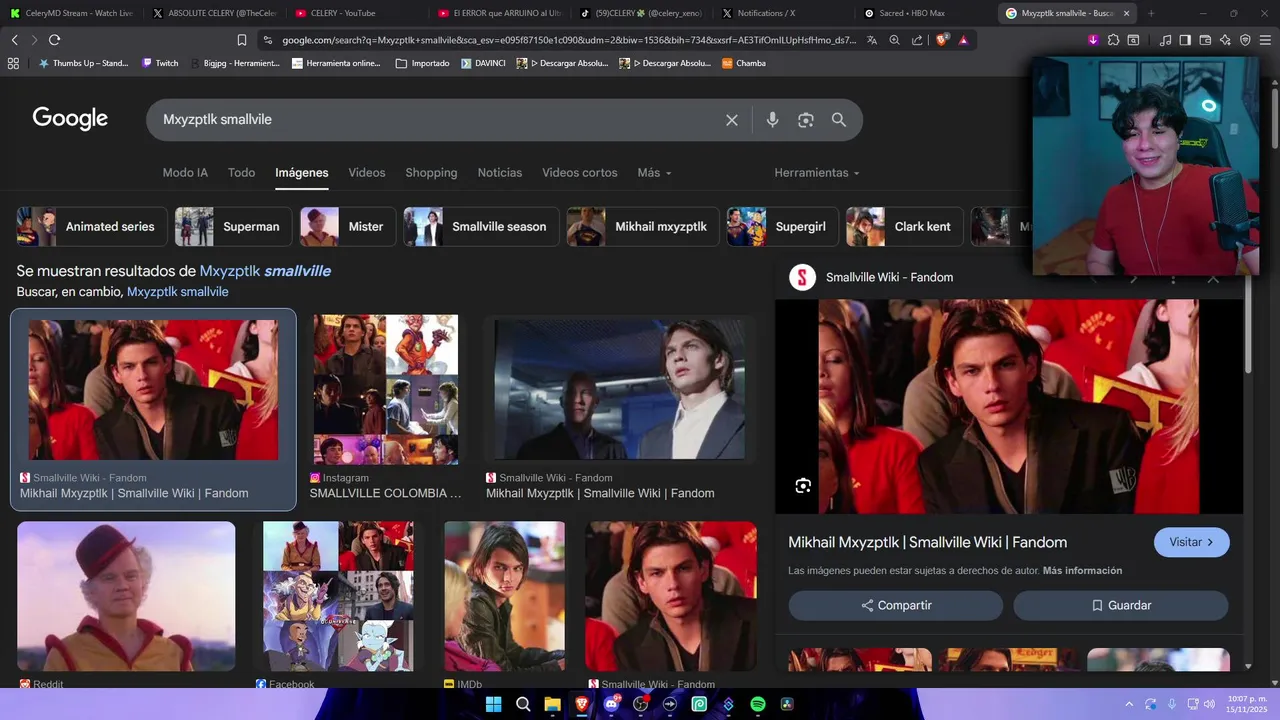Start voice search with the microphone icon
The height and width of the screenshot is (720, 1280).
[x=772, y=120]
